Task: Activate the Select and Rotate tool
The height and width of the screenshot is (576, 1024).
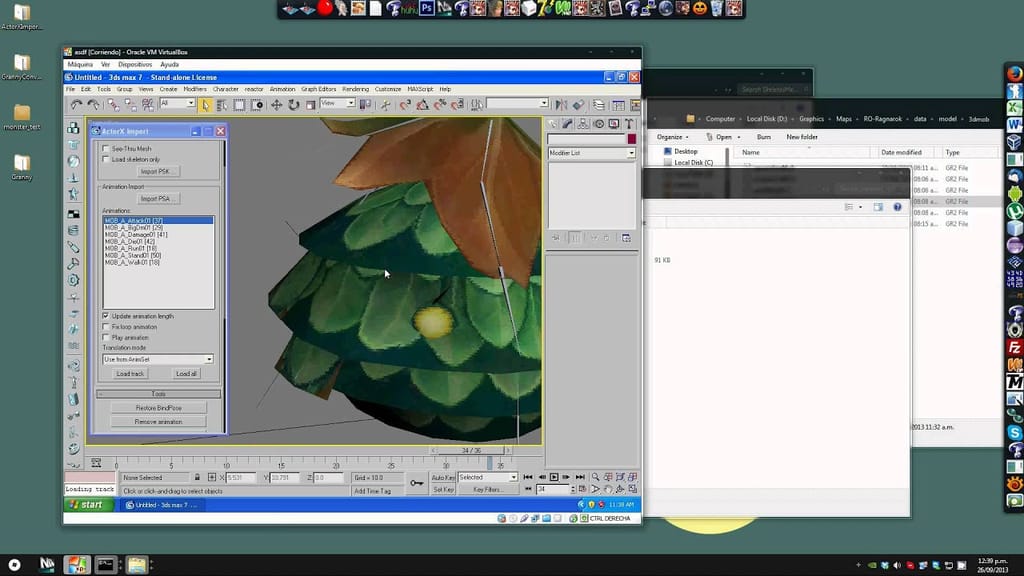Action: pyautogui.click(x=294, y=104)
